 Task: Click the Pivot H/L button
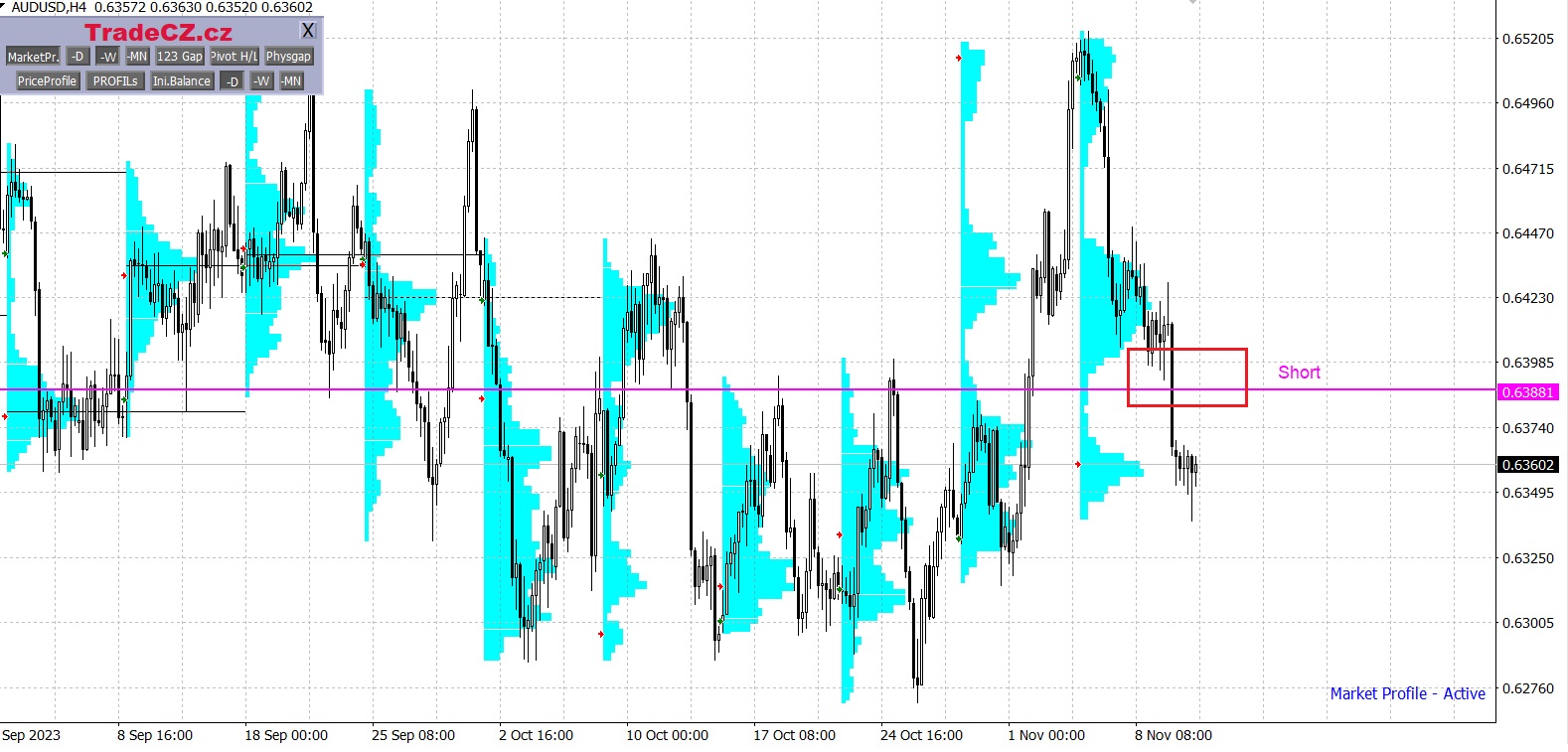pyautogui.click(x=235, y=57)
